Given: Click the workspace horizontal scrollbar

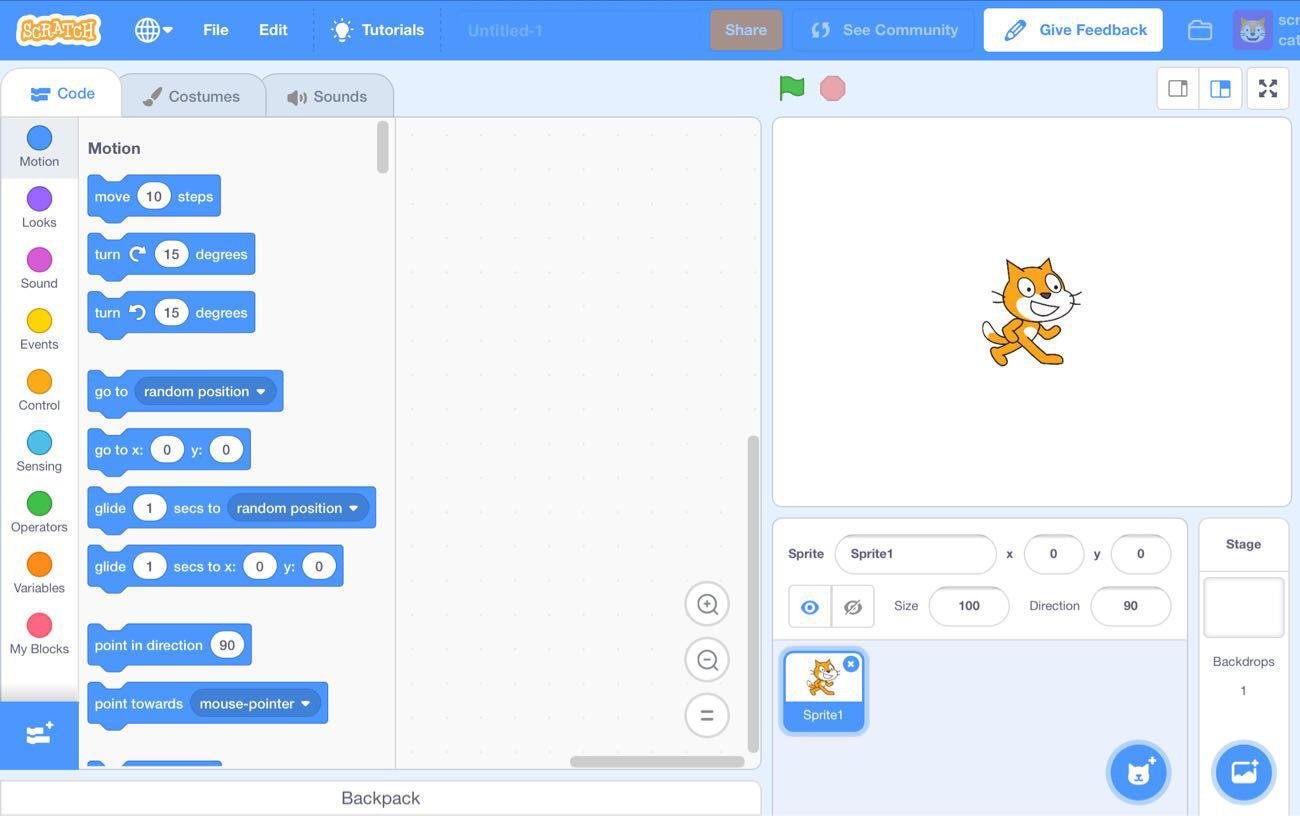Looking at the screenshot, I should (657, 762).
